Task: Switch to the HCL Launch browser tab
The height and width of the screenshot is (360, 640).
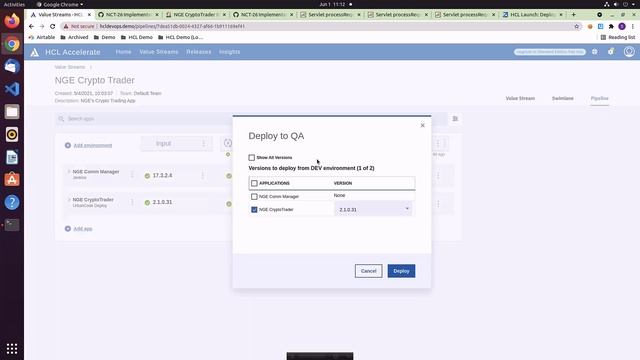Action: click(532, 14)
